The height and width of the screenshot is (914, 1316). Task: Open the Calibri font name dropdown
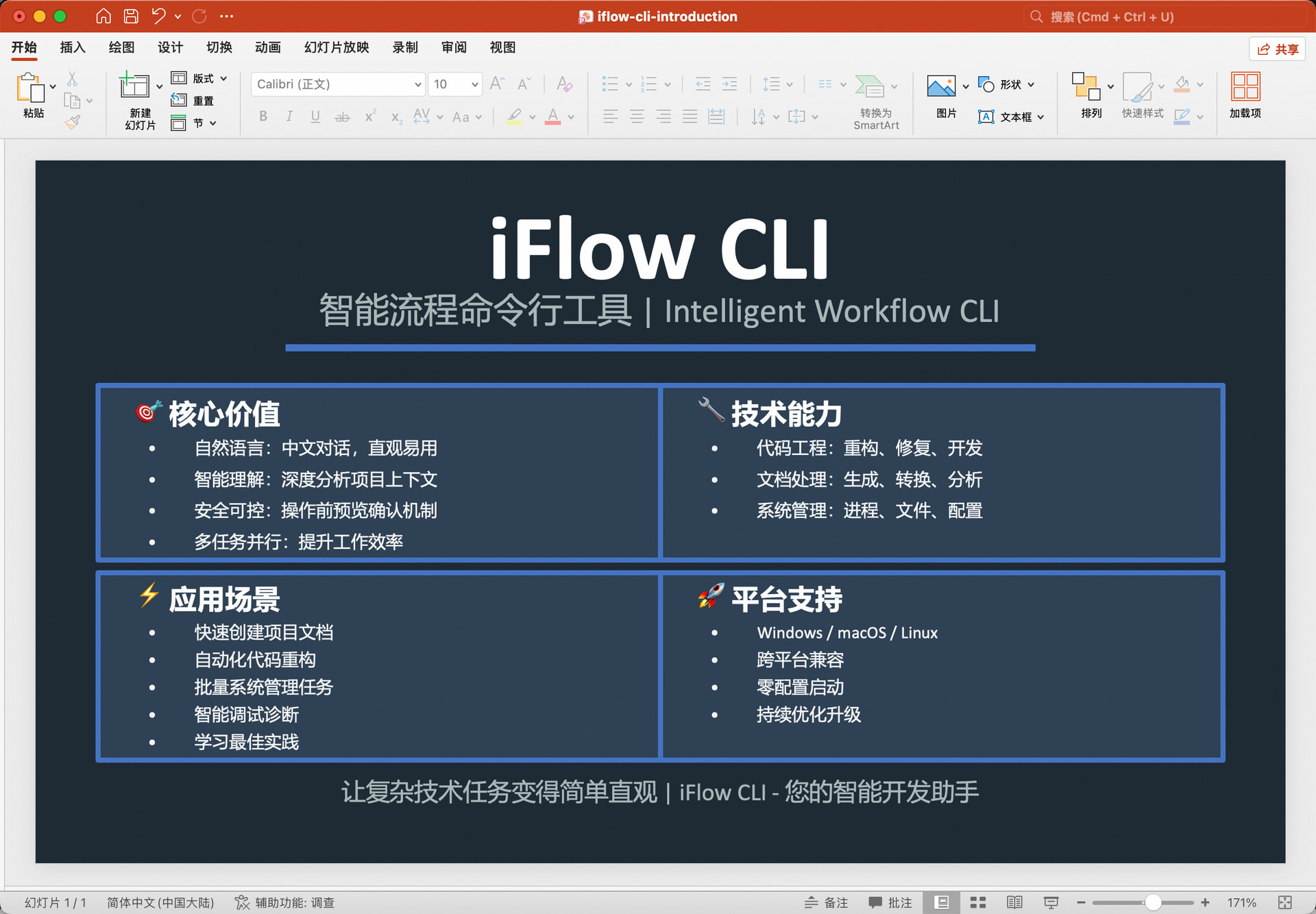coord(417,84)
